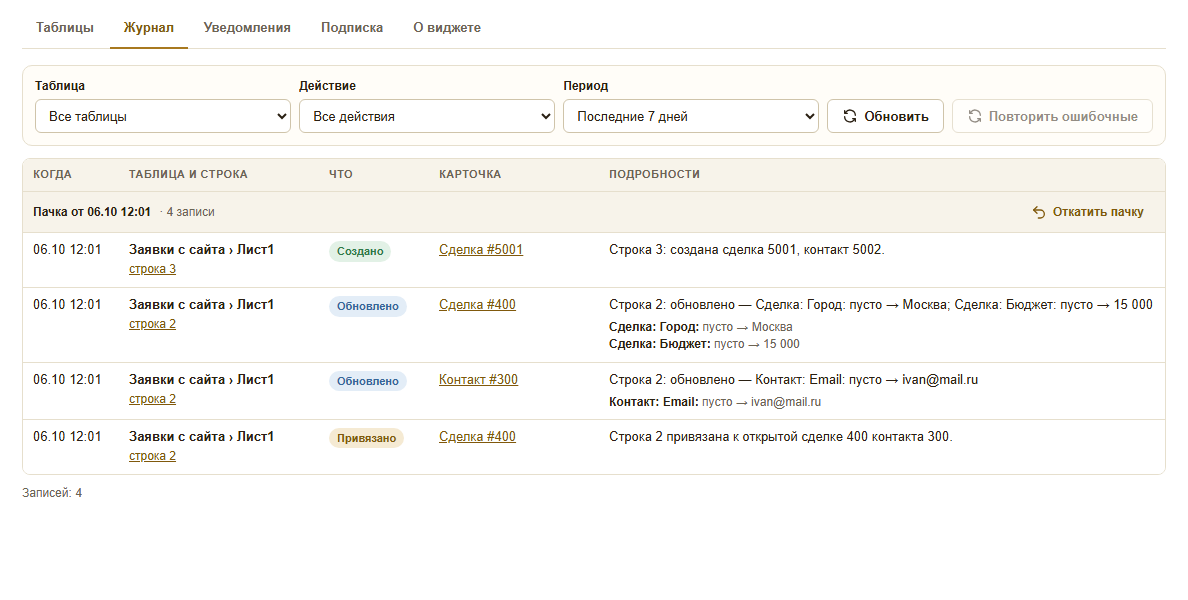The image size is (1188, 600).
Task: Click the 4 записи count in batch header
Action: point(190,212)
